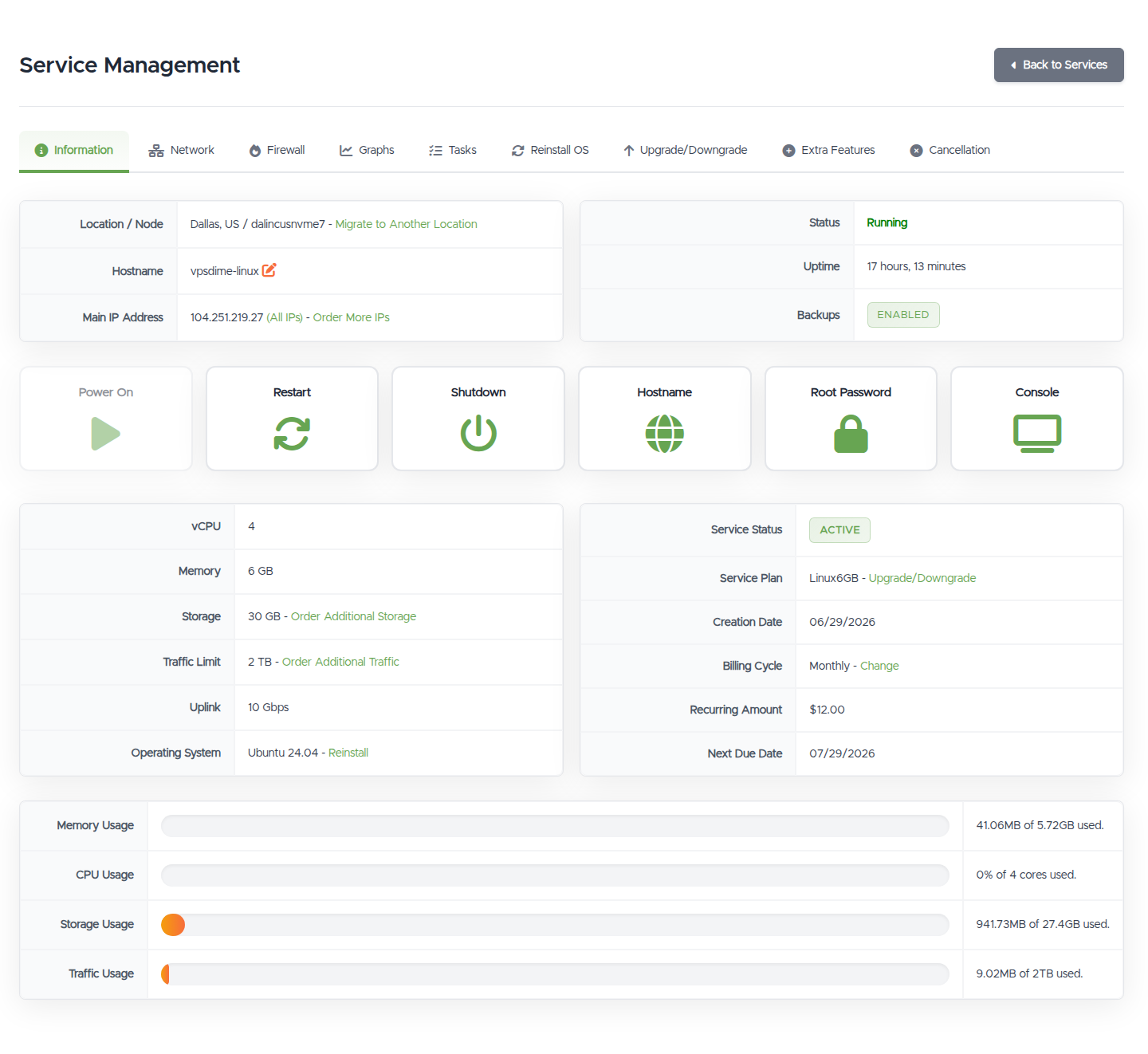Image resolution: width=1148 pixels, height=1054 pixels.
Task: Click the ACTIVE service status badge
Action: pyautogui.click(x=839, y=530)
